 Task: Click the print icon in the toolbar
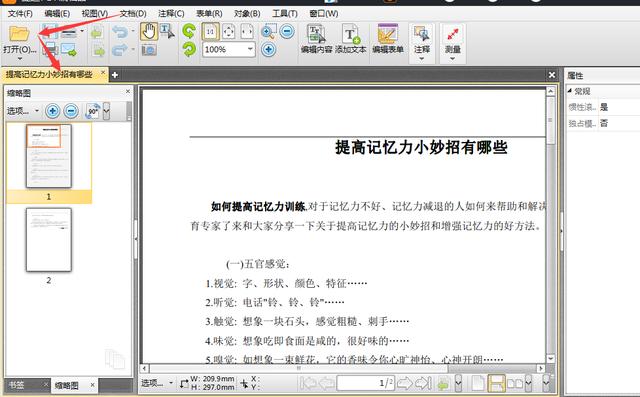click(x=50, y=49)
